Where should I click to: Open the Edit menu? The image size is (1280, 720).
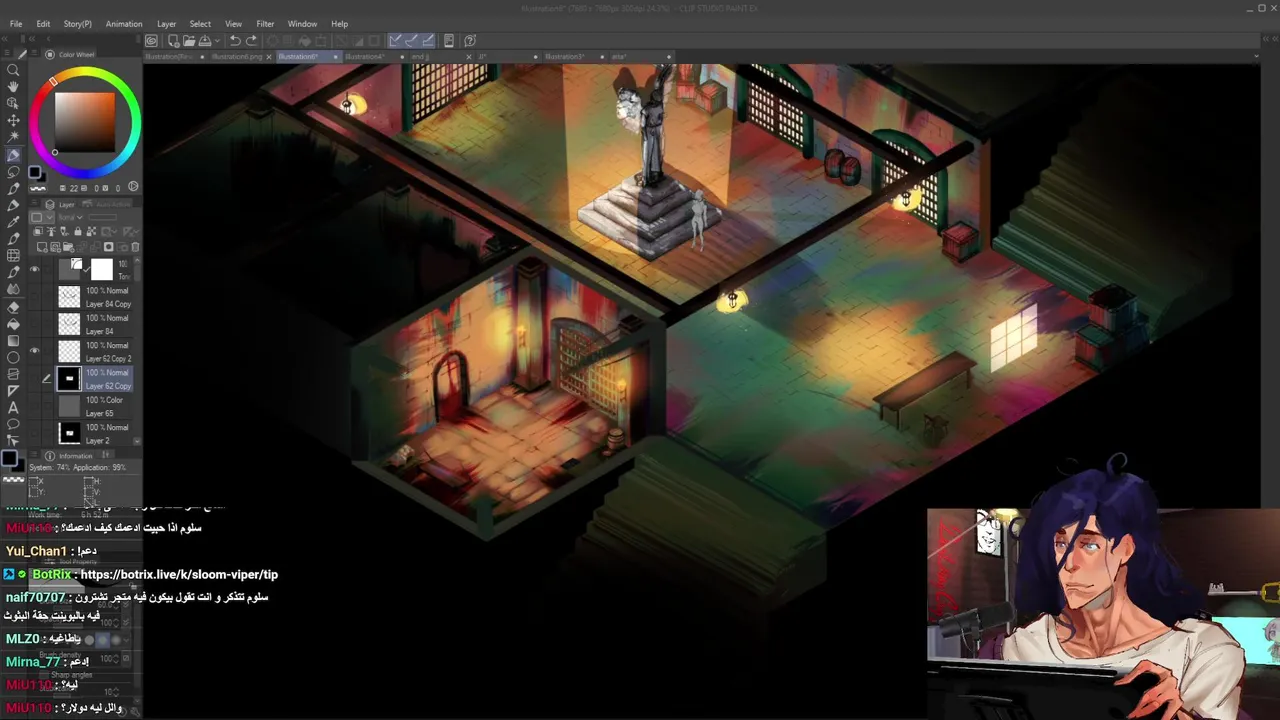[x=43, y=24]
